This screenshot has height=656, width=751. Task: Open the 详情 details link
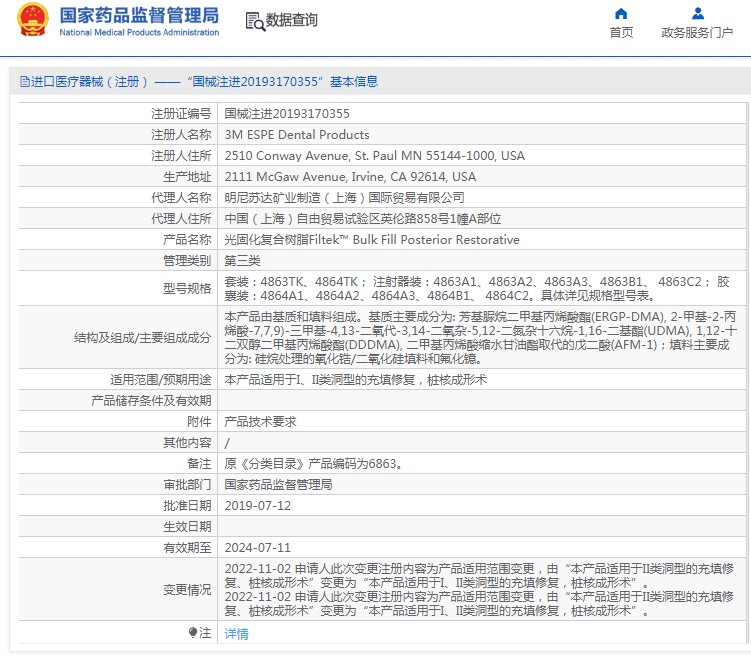237,633
